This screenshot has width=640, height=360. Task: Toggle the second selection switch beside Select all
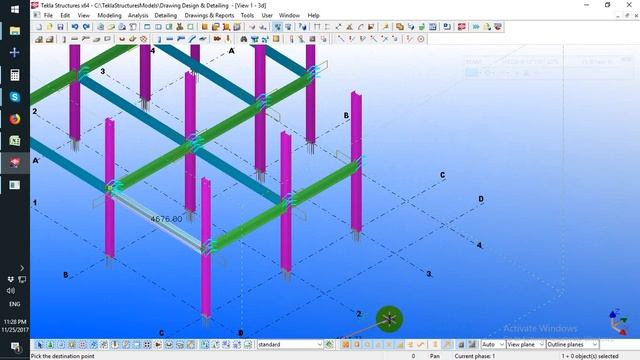(50, 345)
